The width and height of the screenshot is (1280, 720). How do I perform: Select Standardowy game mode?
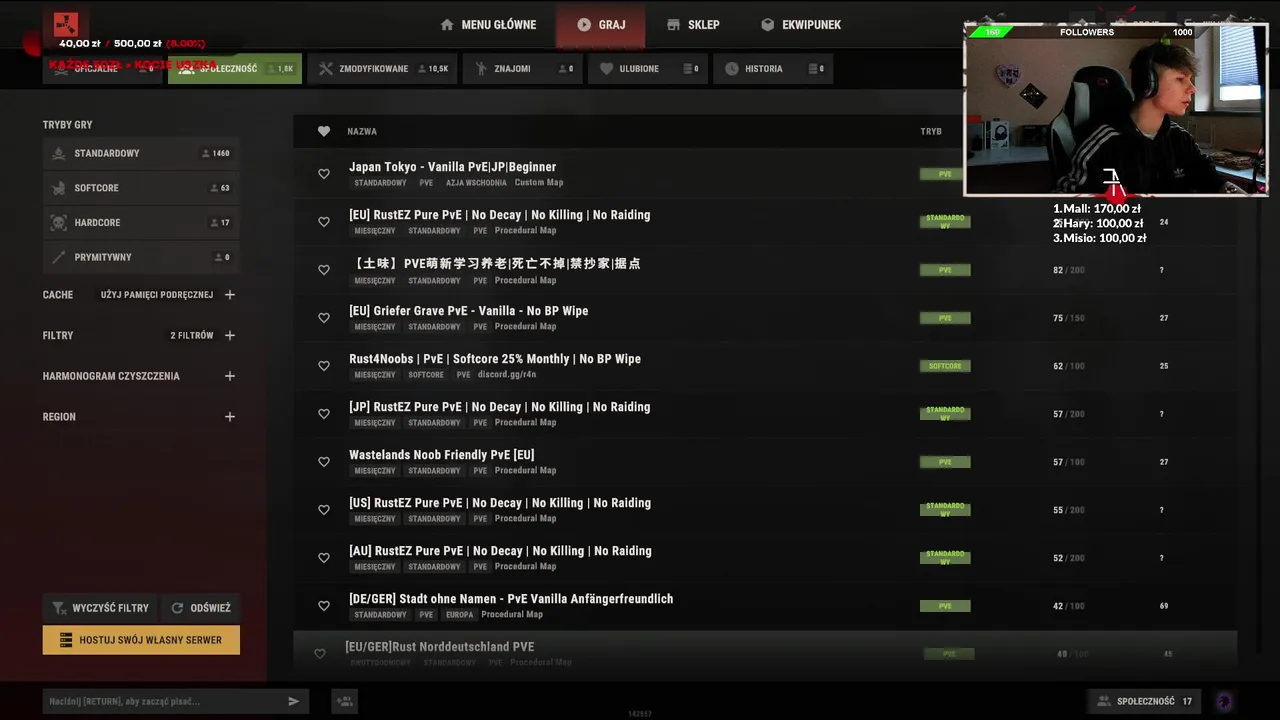click(x=141, y=153)
